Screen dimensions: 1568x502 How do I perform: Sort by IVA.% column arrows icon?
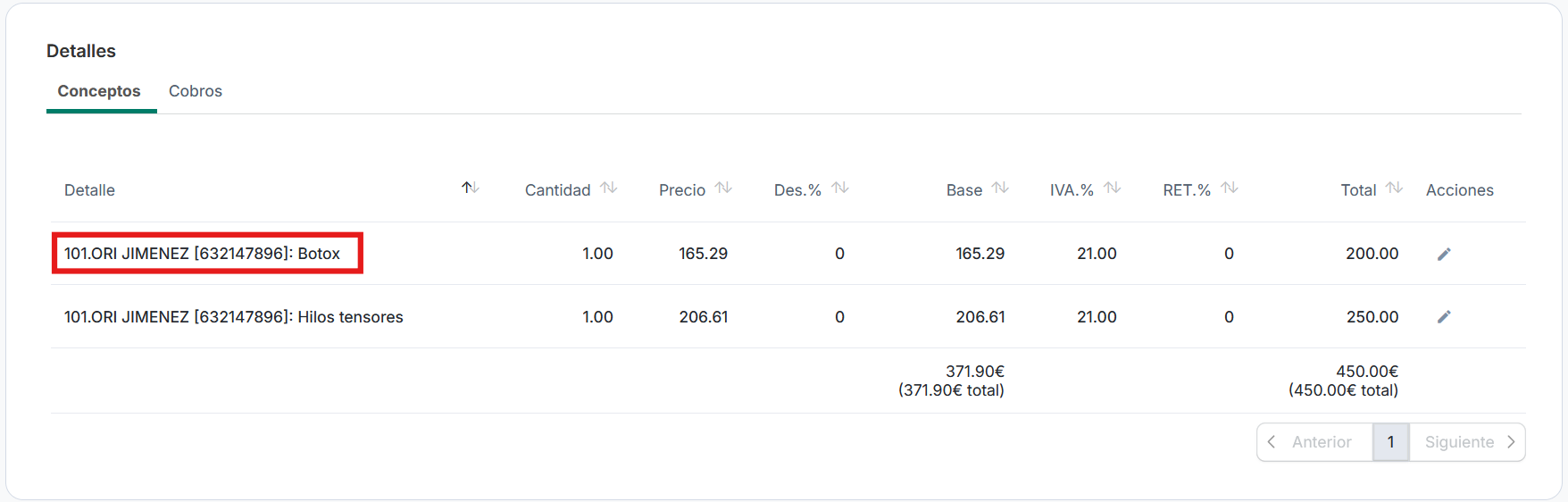click(1112, 188)
